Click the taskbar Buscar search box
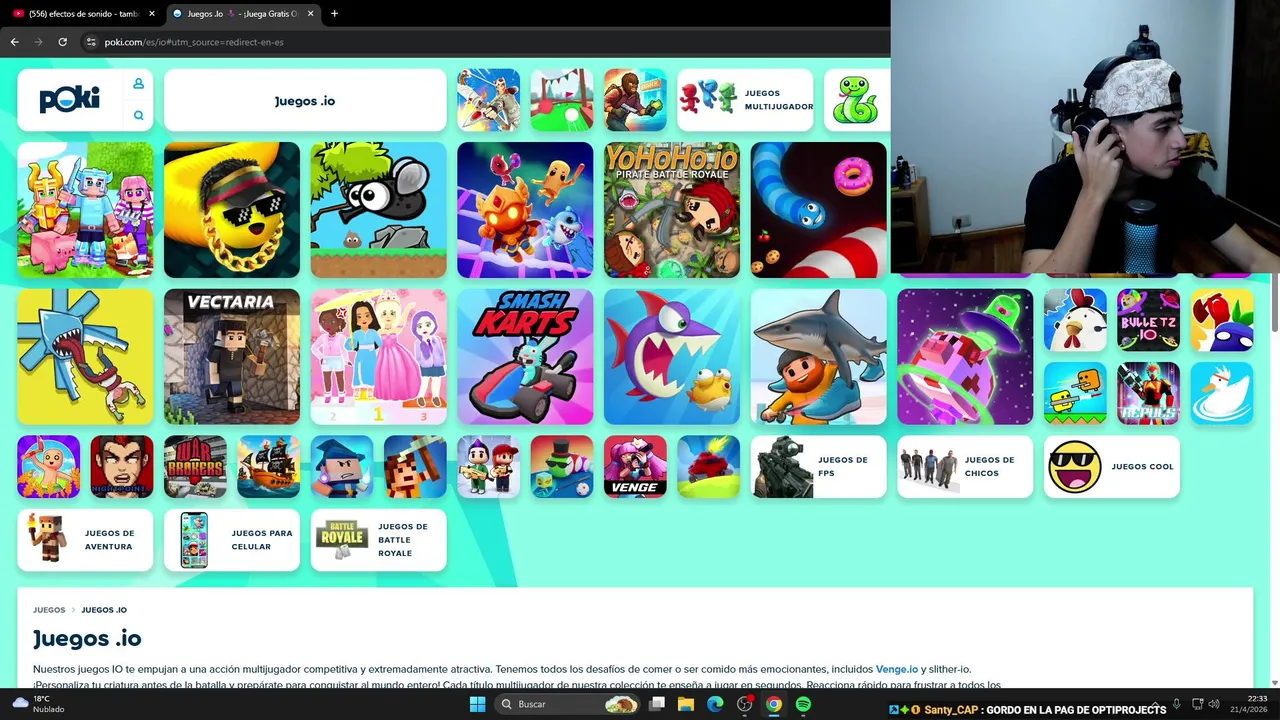This screenshot has width=1280, height=720. coord(568,704)
